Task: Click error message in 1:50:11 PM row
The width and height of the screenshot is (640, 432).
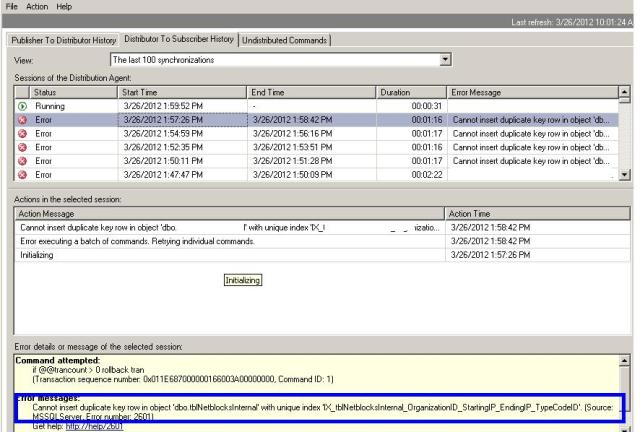Action: 531,161
